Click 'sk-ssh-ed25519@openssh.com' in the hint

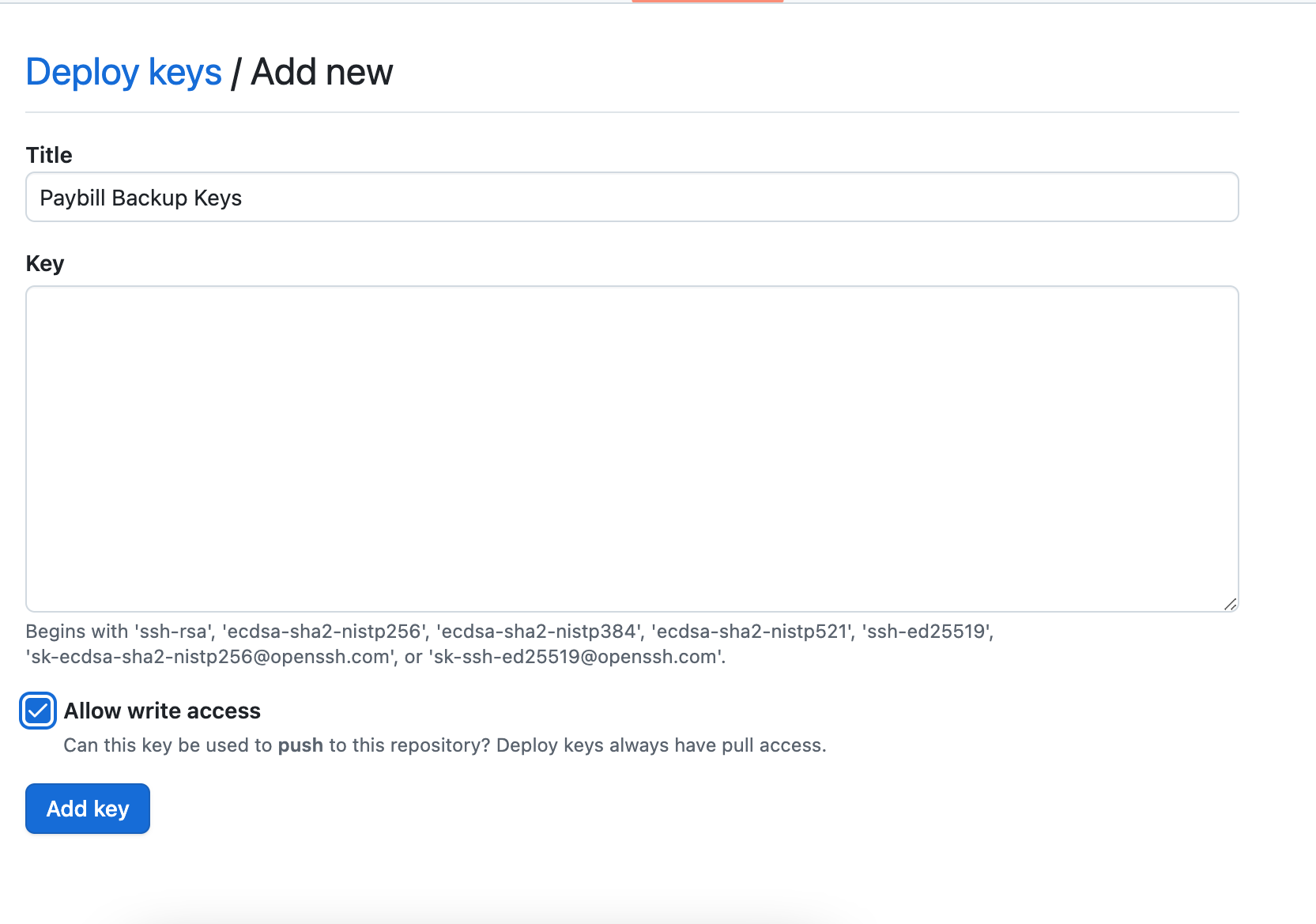[576, 657]
